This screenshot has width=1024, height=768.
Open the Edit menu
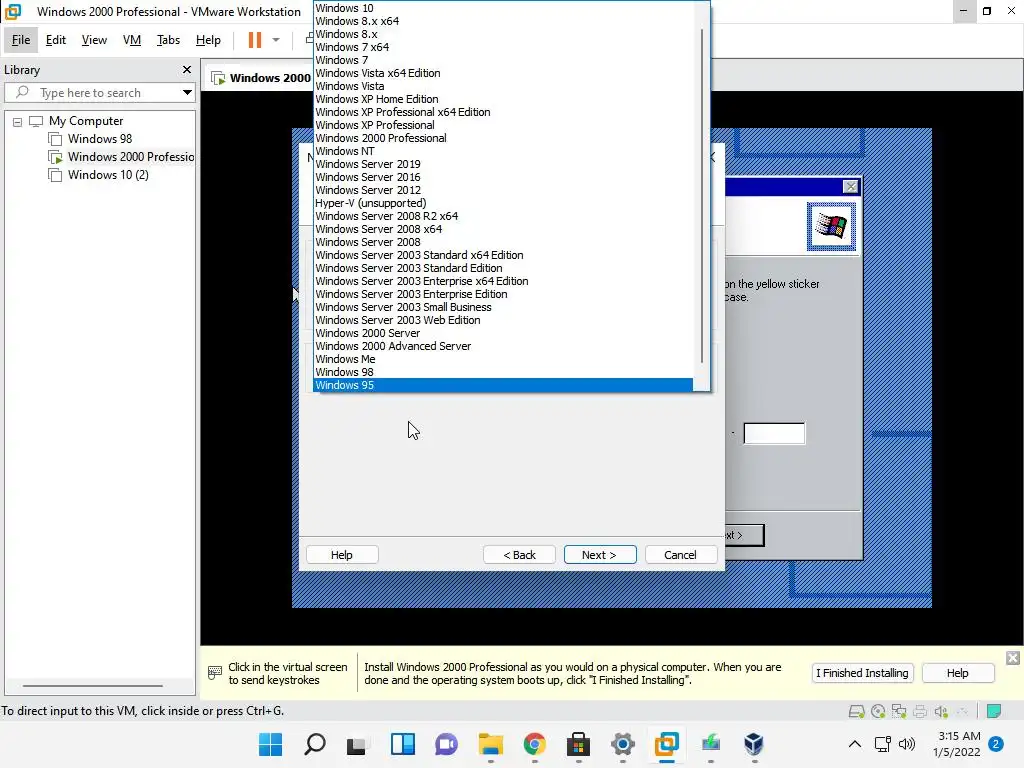click(x=56, y=40)
